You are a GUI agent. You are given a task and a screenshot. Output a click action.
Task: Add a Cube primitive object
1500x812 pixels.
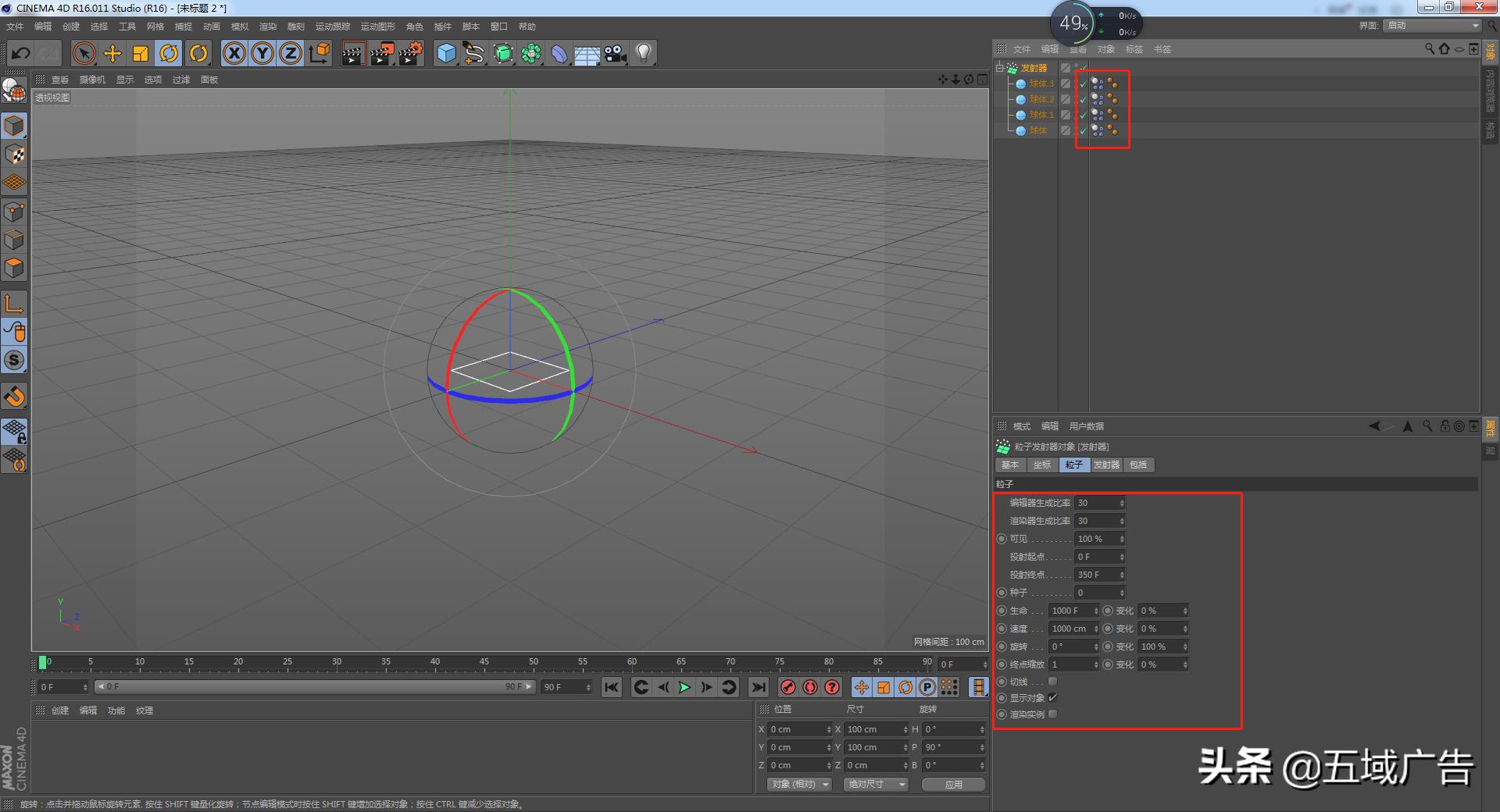(446, 53)
